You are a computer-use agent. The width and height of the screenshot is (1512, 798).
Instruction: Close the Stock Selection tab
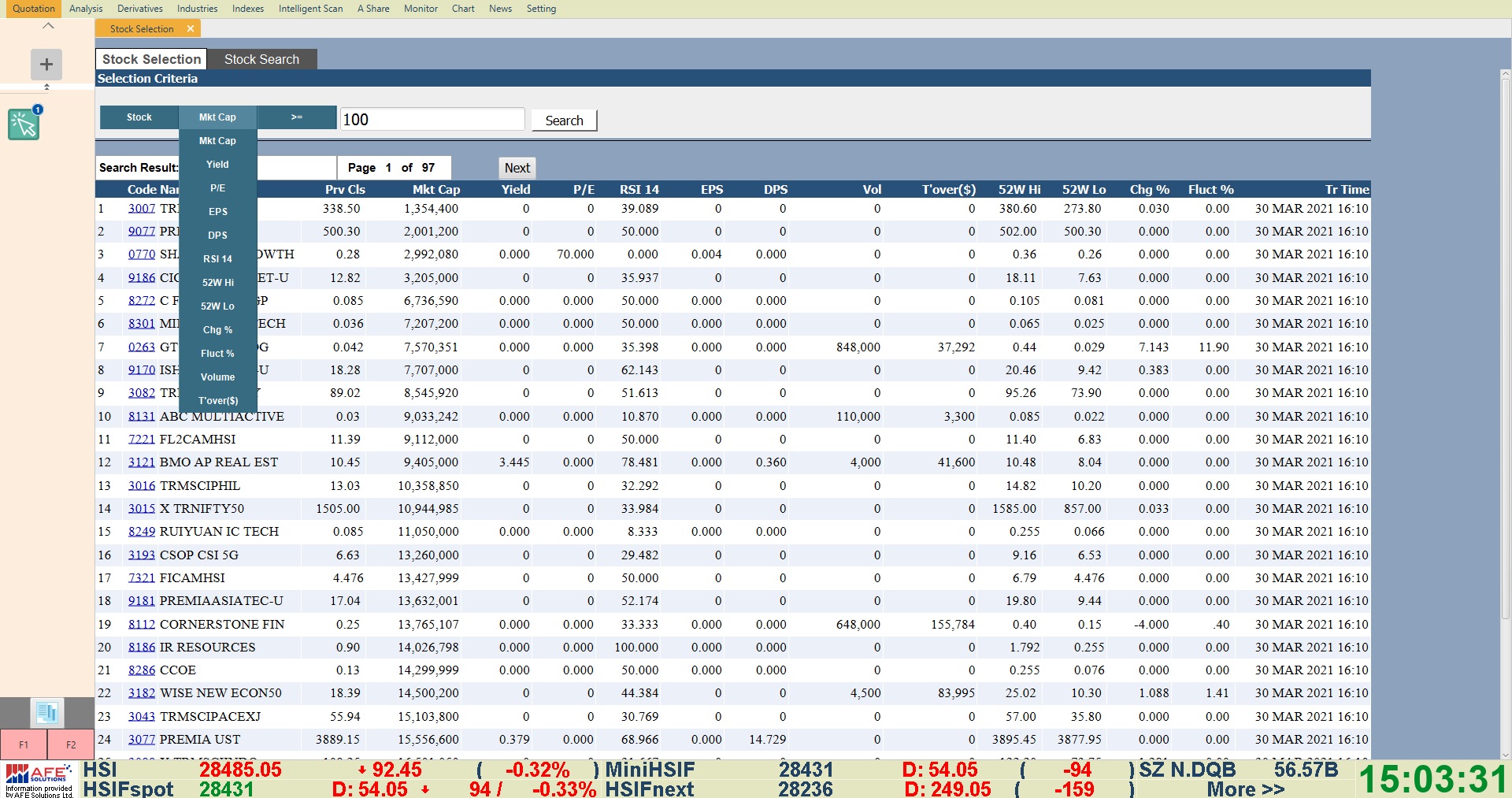[x=190, y=28]
